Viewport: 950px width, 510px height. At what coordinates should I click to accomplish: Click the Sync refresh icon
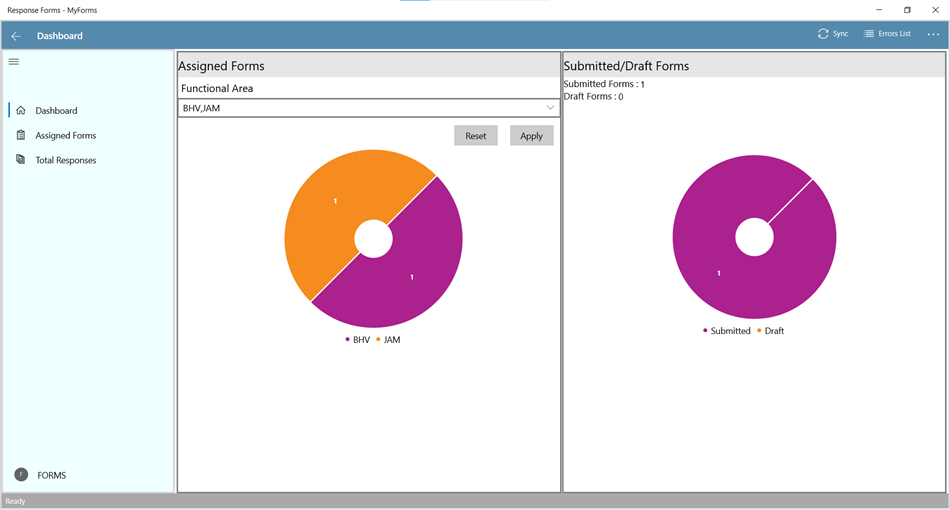(x=823, y=34)
